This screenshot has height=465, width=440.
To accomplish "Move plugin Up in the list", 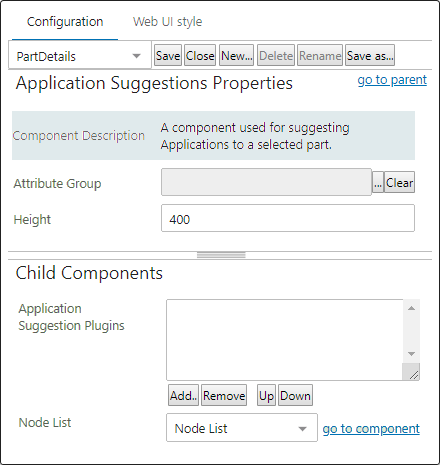I will click(266, 395).
